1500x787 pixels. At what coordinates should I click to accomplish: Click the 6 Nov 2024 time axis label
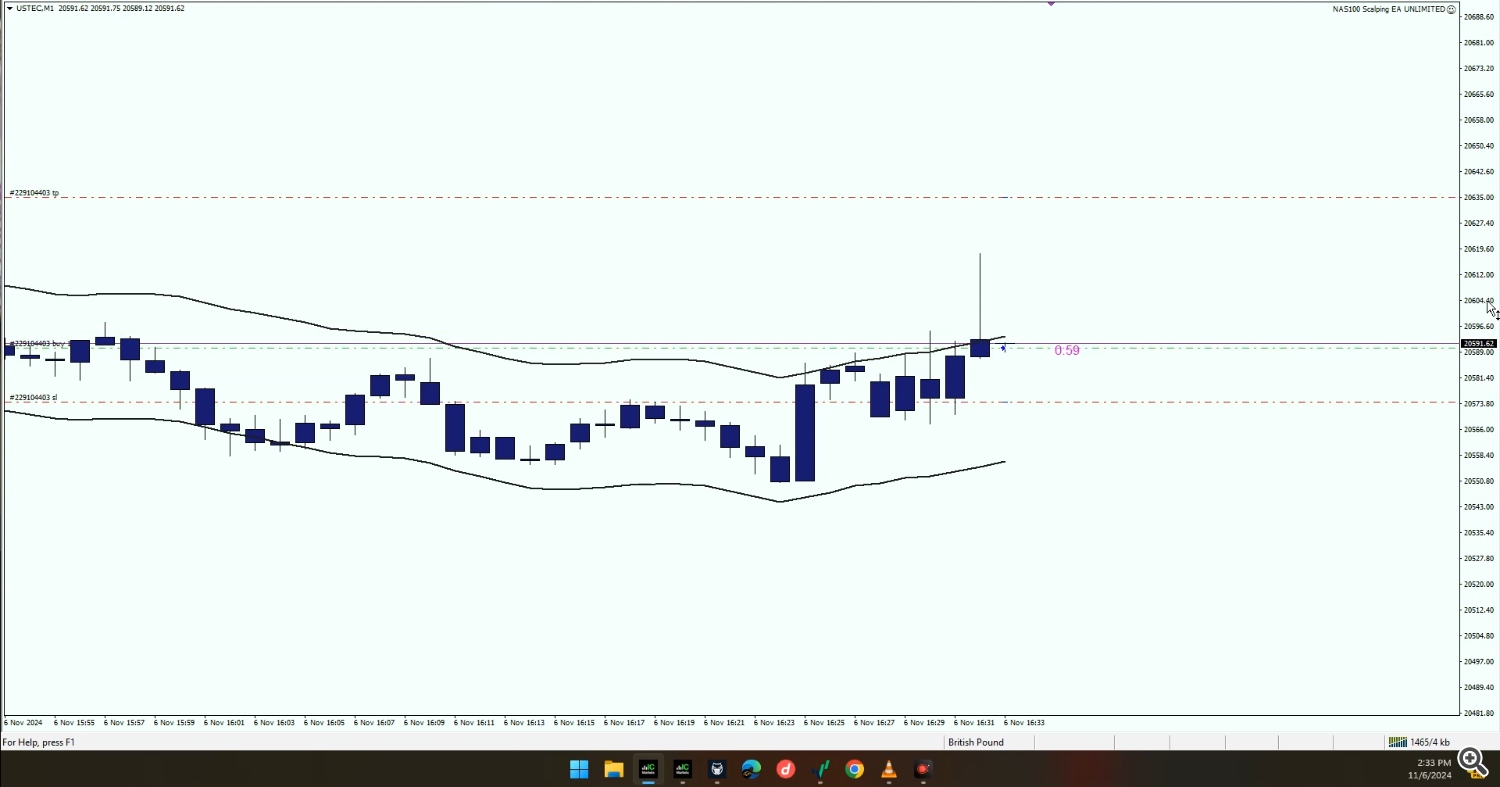(x=24, y=722)
